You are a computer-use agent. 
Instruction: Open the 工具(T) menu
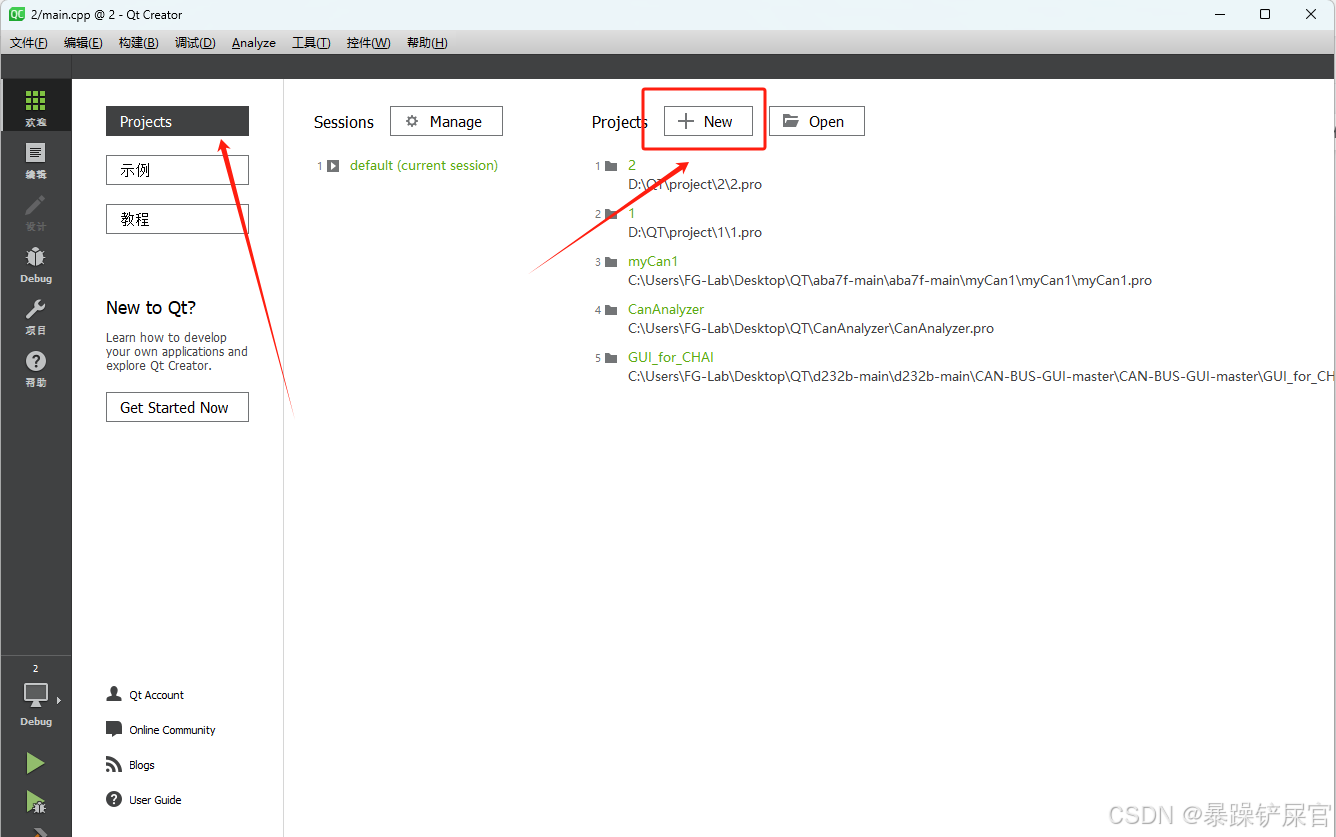(x=311, y=43)
